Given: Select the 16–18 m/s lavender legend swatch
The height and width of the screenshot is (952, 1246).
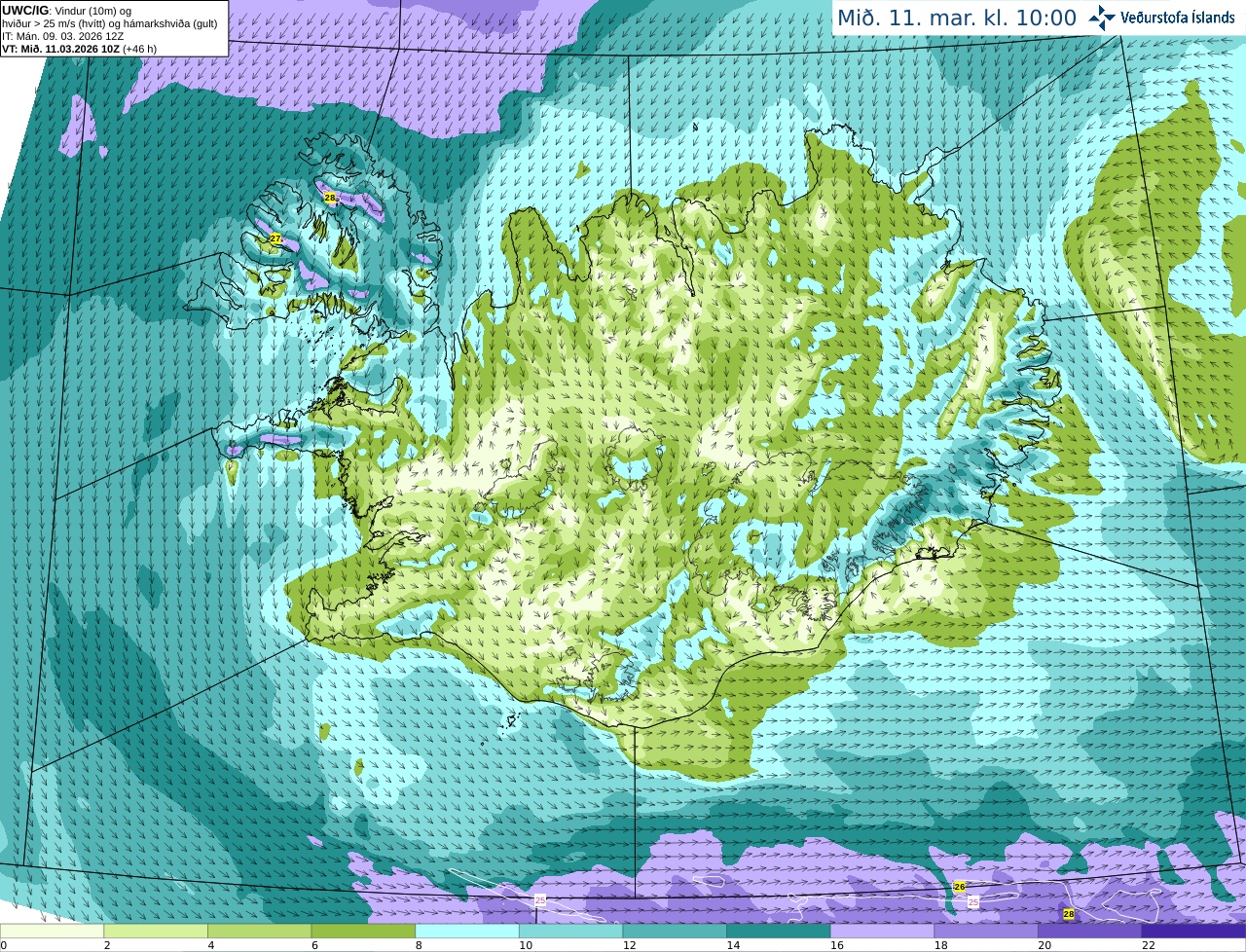Looking at the screenshot, I should pos(882,931).
